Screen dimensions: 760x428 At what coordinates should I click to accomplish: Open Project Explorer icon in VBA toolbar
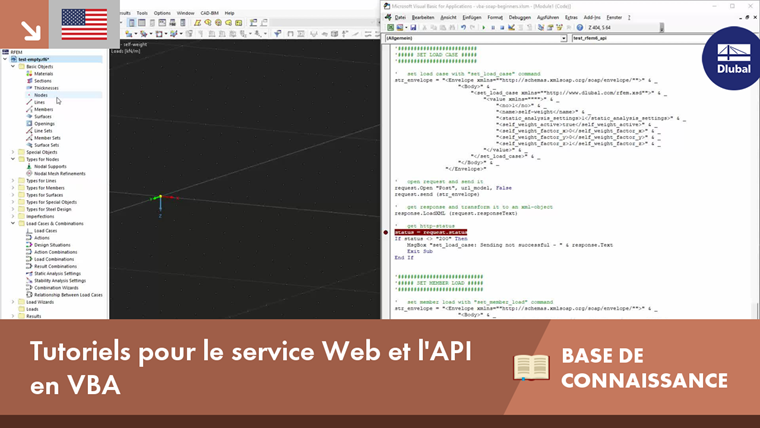541,28
